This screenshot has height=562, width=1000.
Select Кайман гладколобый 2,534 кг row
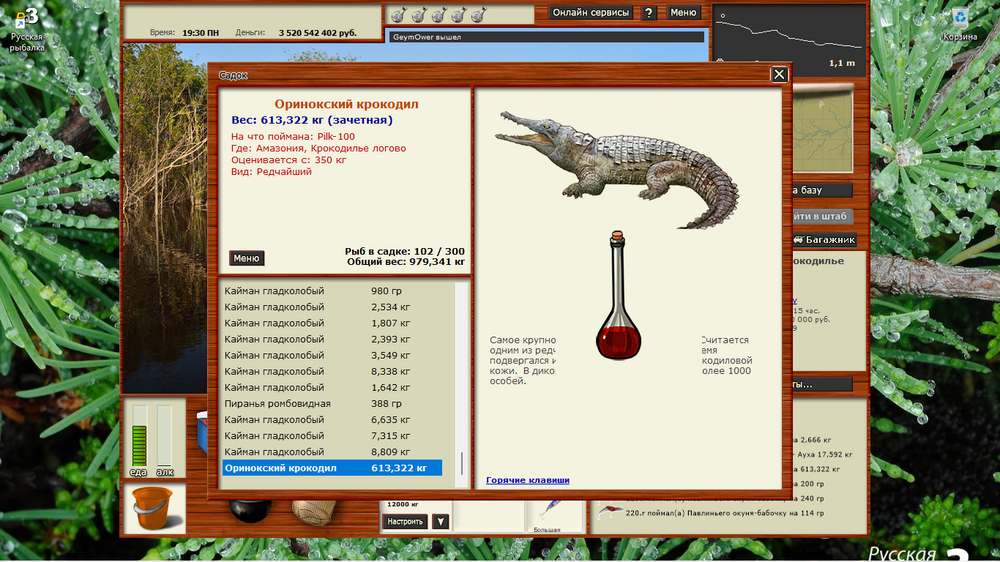[332, 307]
